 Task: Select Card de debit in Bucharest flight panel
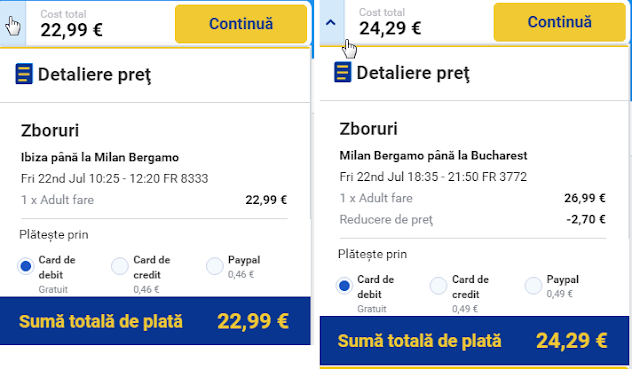[x=344, y=286]
